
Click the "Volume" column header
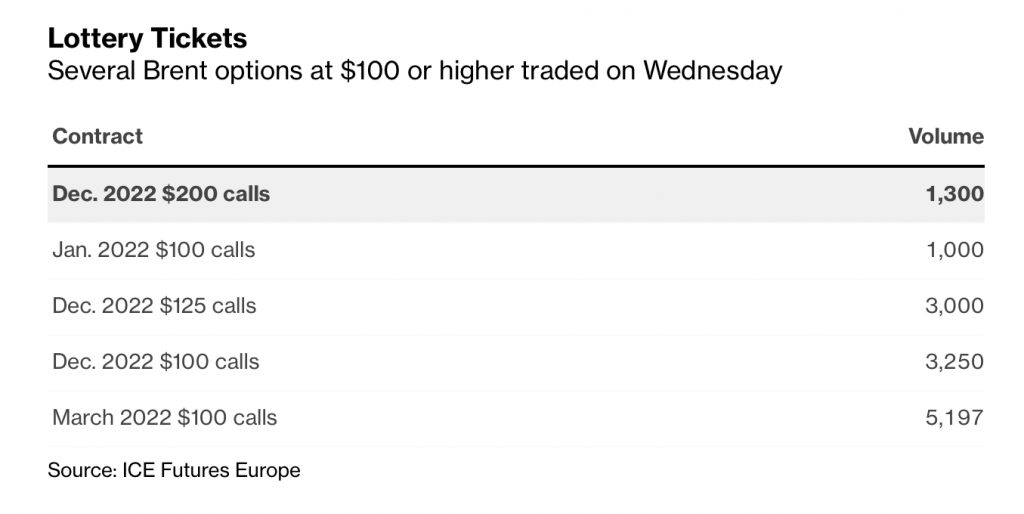945,136
